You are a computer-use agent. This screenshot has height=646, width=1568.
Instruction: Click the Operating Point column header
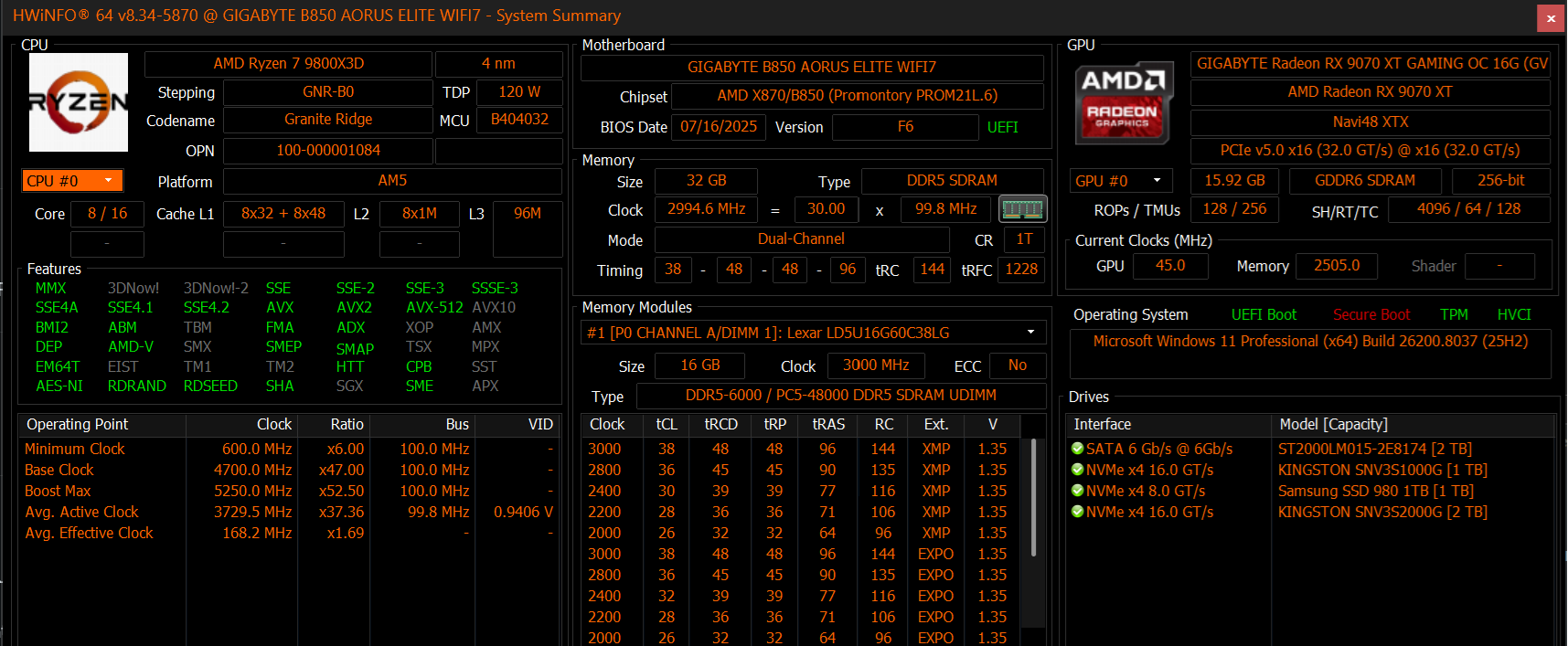(102, 424)
